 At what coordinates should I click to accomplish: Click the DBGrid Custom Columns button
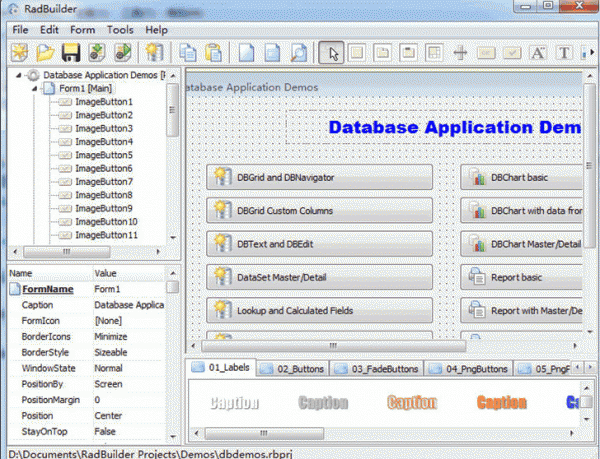click(320, 210)
